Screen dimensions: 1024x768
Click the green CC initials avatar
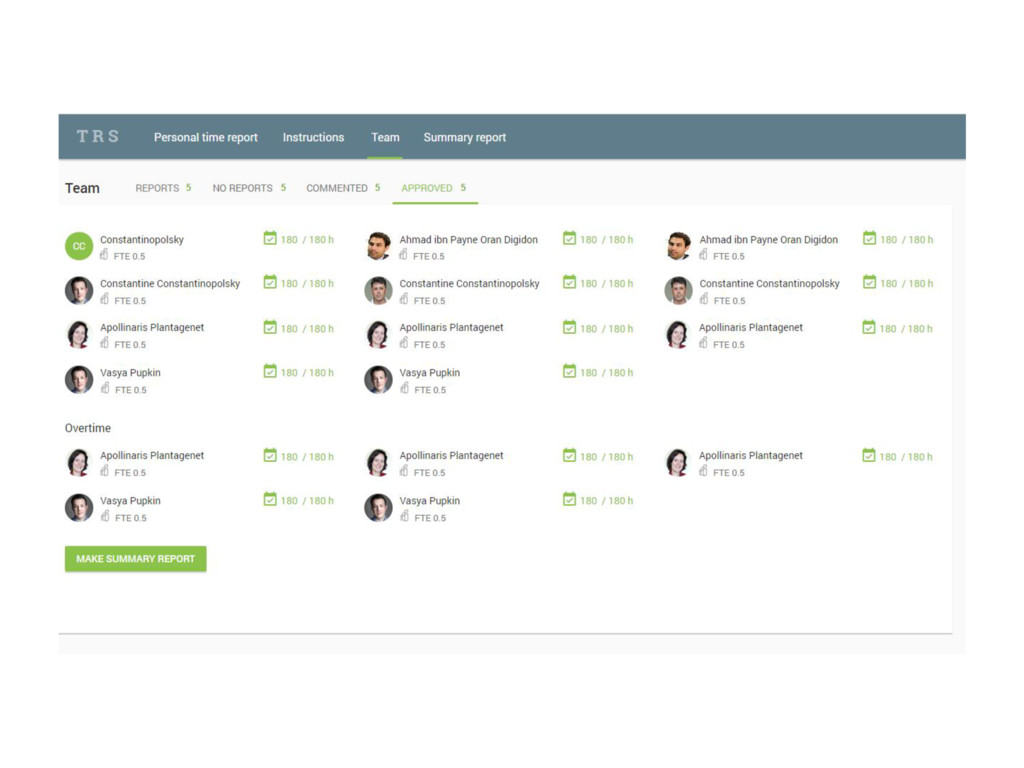click(79, 246)
